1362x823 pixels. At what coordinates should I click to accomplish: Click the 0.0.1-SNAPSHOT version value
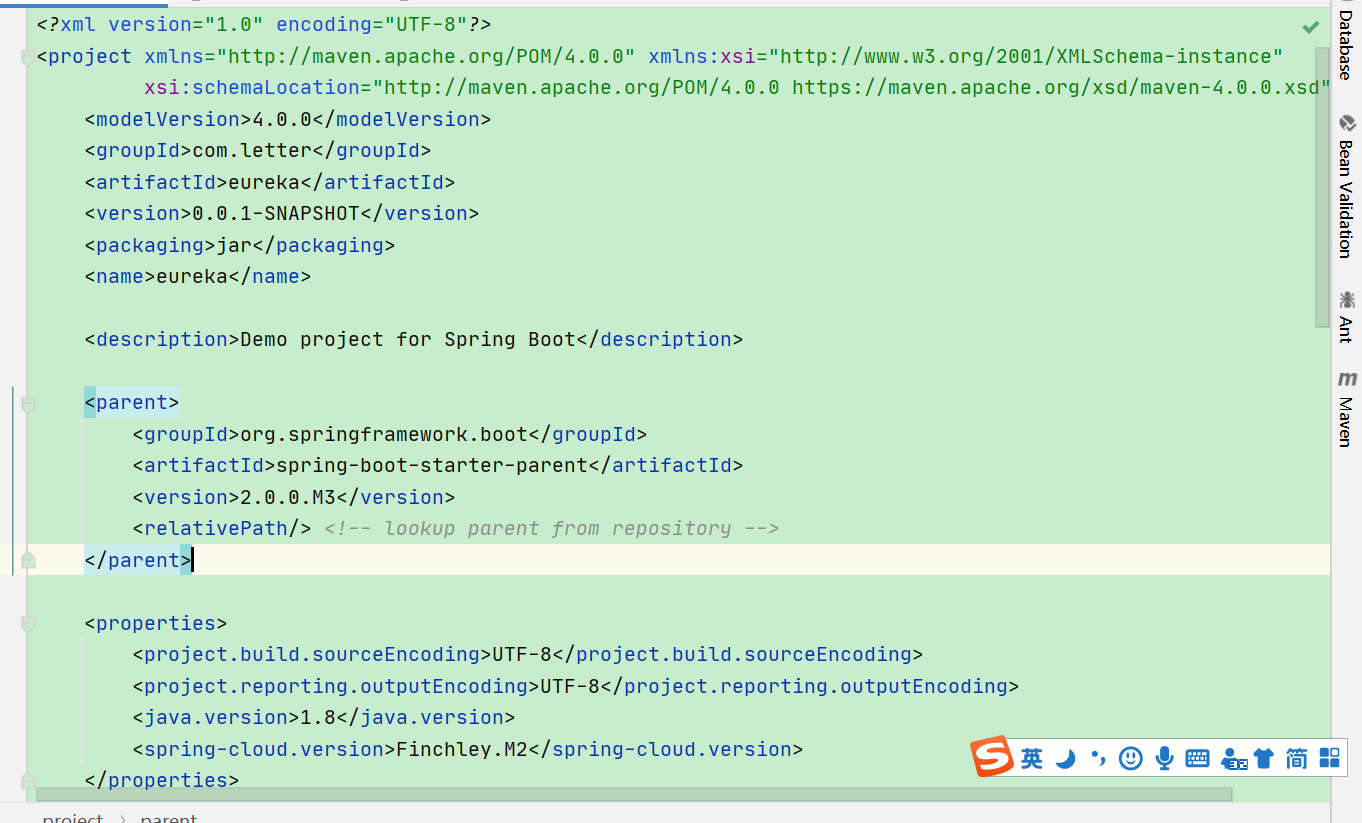[276, 213]
